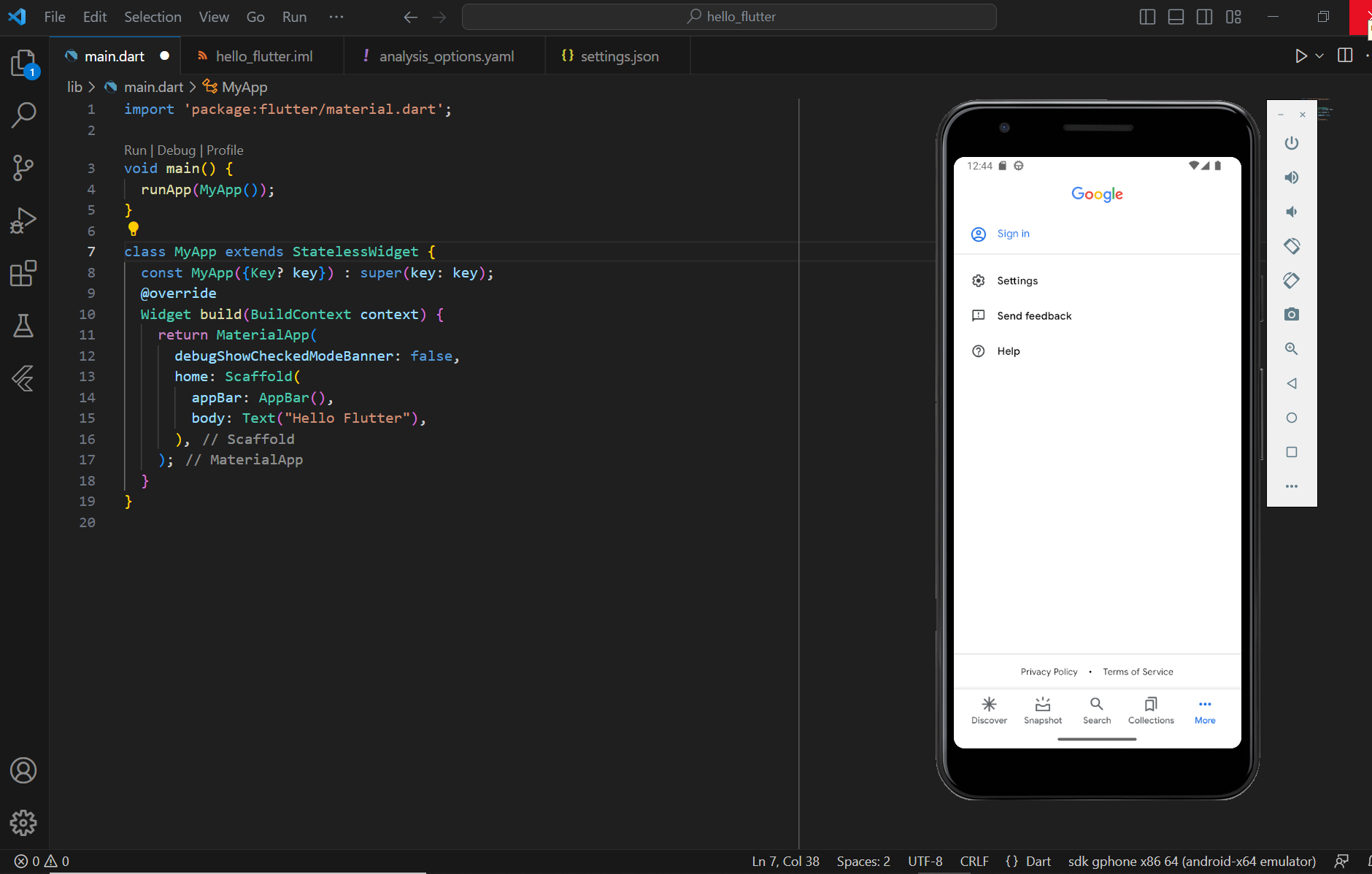This screenshot has width=1372, height=874.
Task: Change the UTF-8 file encoding
Action: tap(925, 862)
